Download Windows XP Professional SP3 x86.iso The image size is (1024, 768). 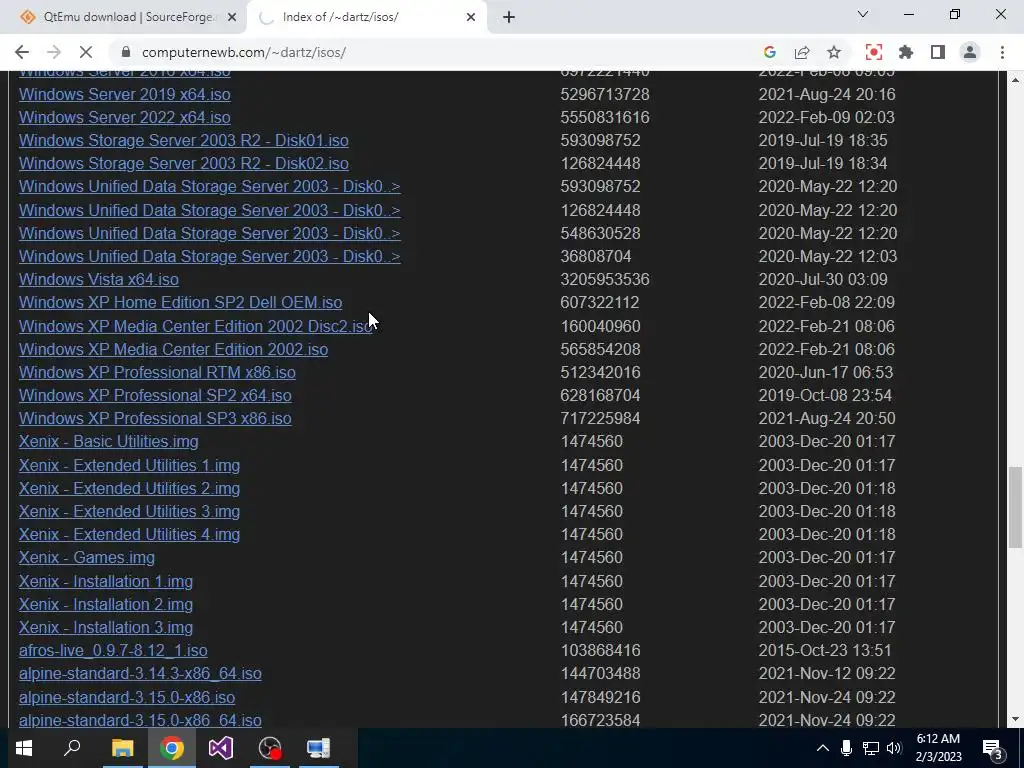pos(155,418)
